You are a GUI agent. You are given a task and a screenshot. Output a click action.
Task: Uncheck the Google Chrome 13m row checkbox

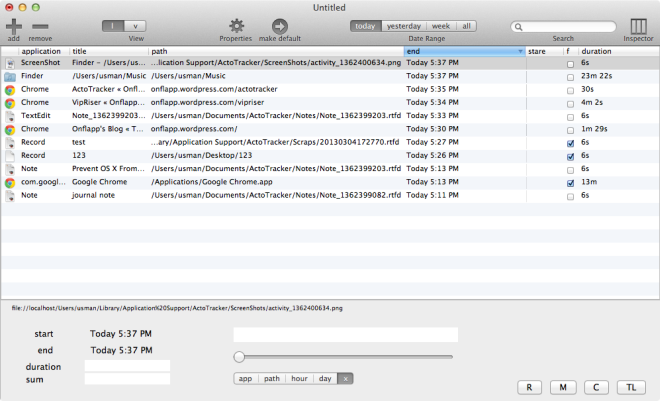[570, 183]
